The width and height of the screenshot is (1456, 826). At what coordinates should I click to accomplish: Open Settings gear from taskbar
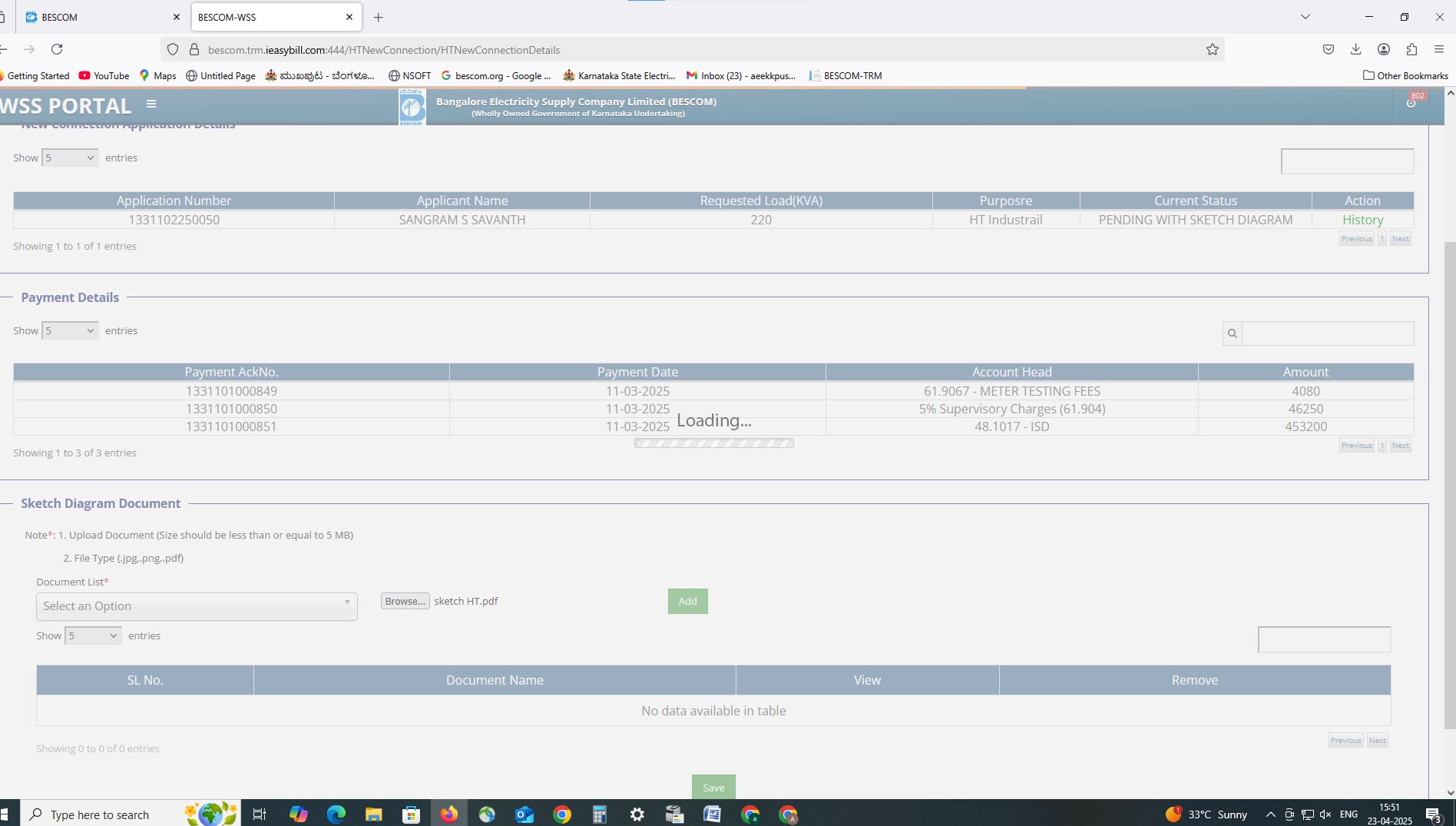click(637, 814)
